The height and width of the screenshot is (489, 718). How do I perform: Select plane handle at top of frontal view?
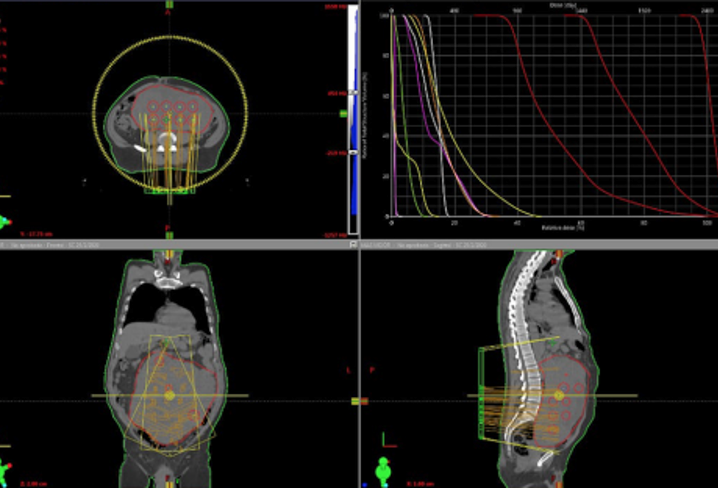pyautogui.click(x=169, y=254)
